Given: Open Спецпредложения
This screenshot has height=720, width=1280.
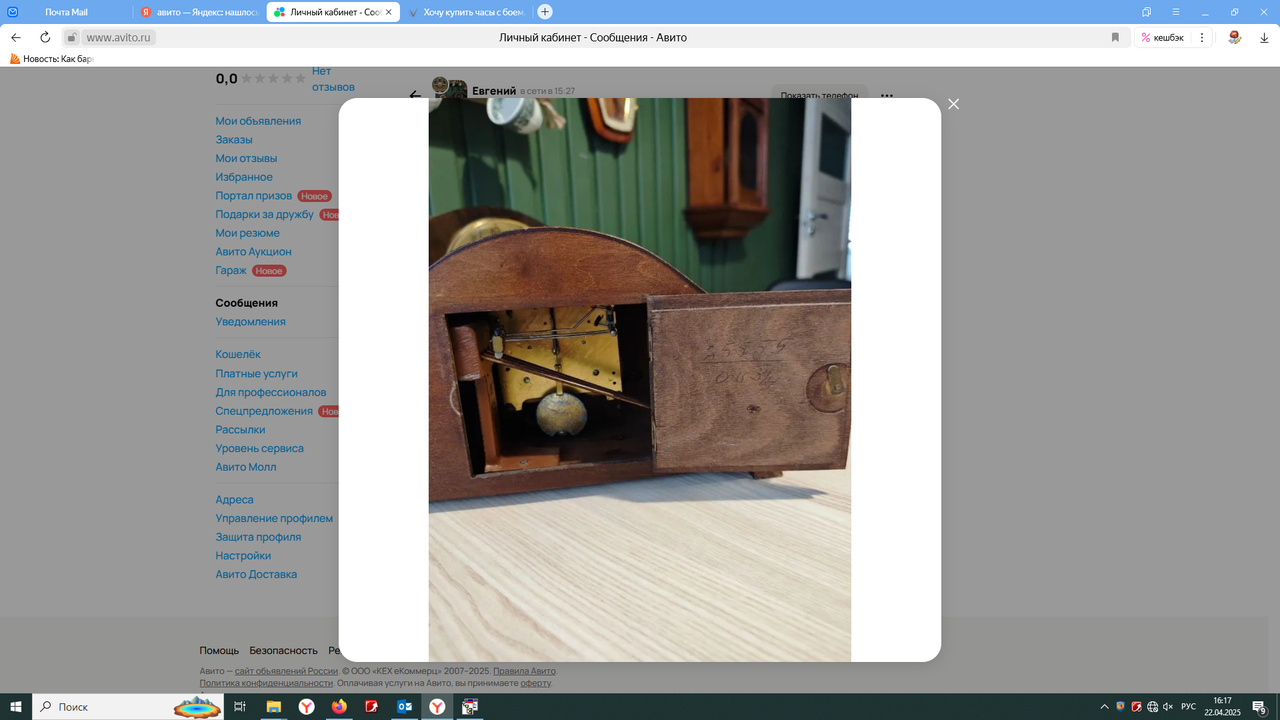Looking at the screenshot, I should (264, 411).
